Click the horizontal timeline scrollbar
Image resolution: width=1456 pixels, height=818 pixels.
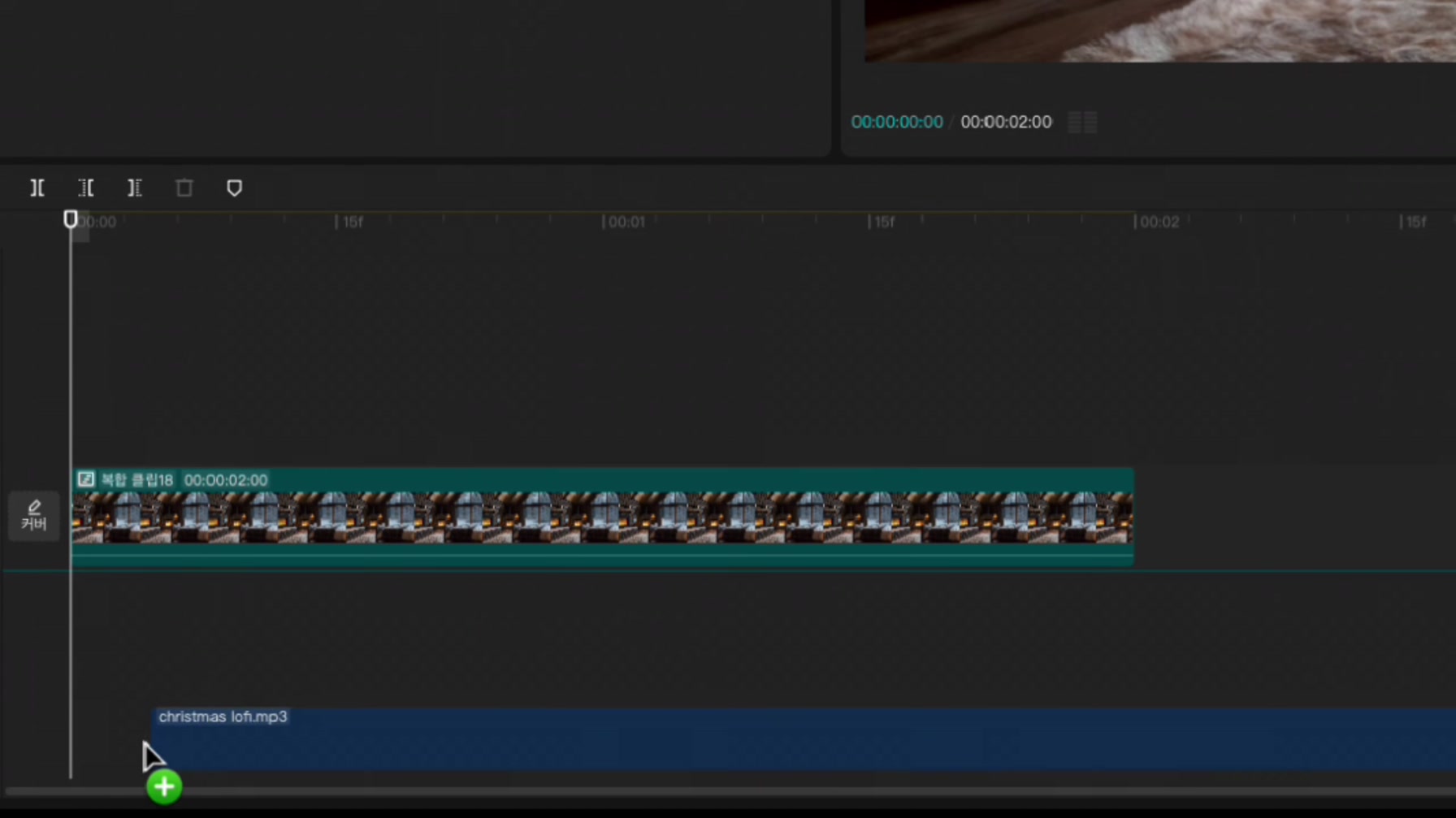(730, 791)
